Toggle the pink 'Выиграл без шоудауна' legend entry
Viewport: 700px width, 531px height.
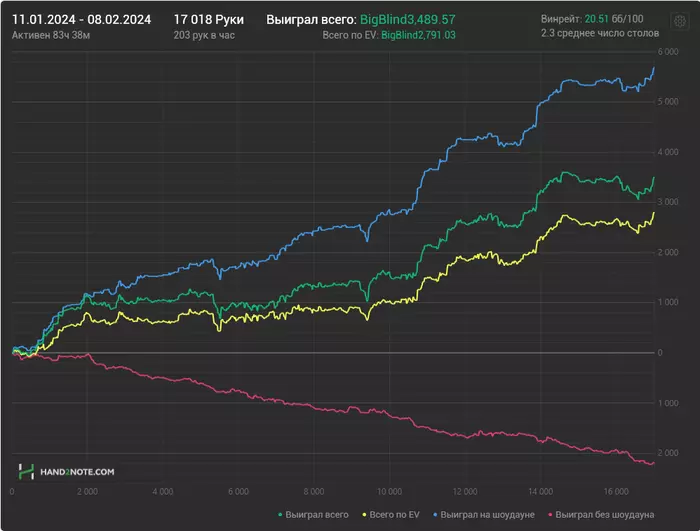click(601, 514)
